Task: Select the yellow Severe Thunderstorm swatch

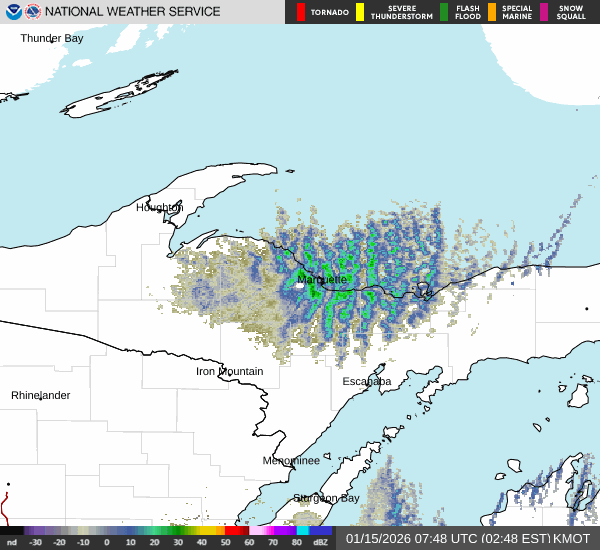Action: 360,12
